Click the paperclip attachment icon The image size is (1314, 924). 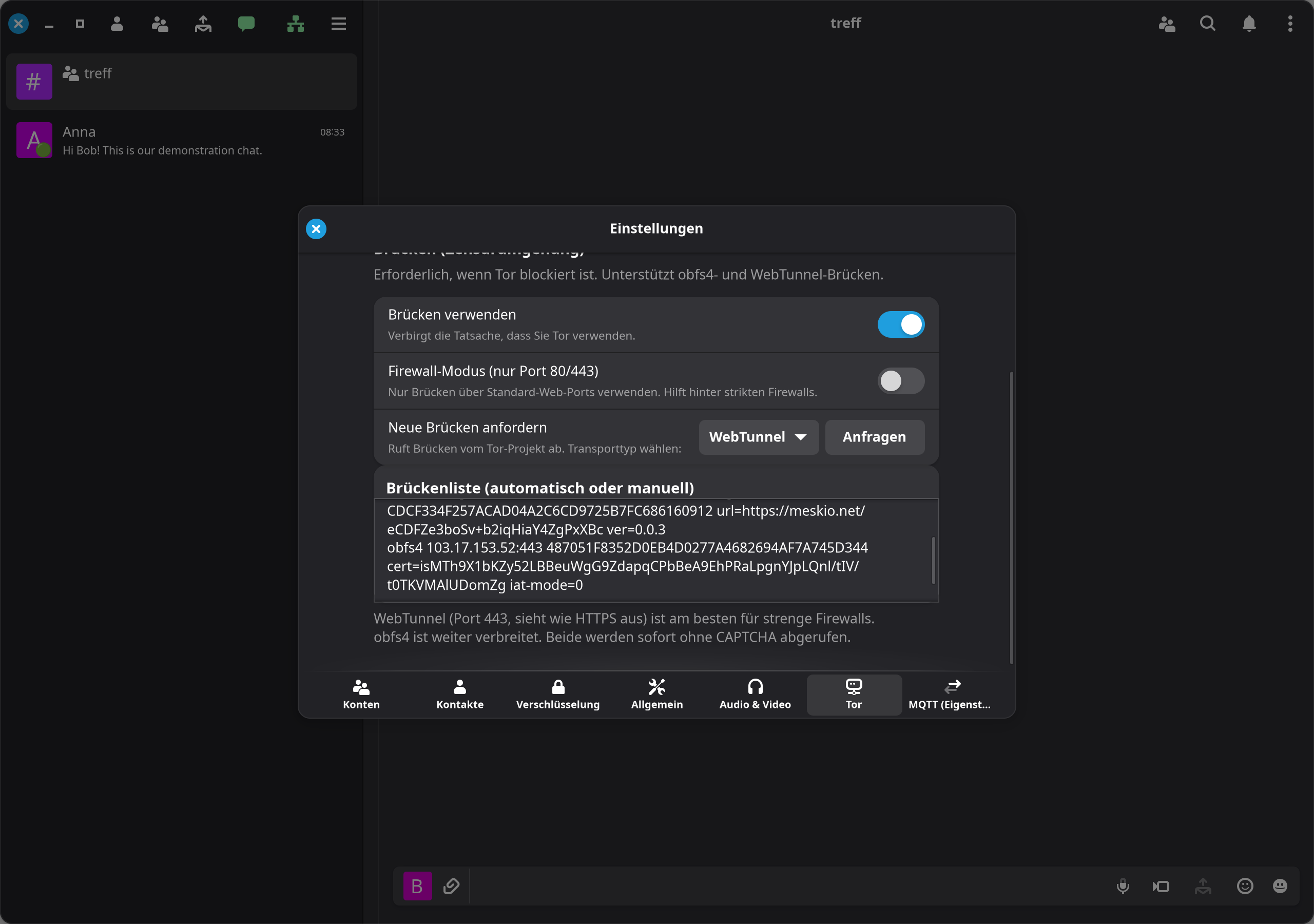(x=452, y=886)
